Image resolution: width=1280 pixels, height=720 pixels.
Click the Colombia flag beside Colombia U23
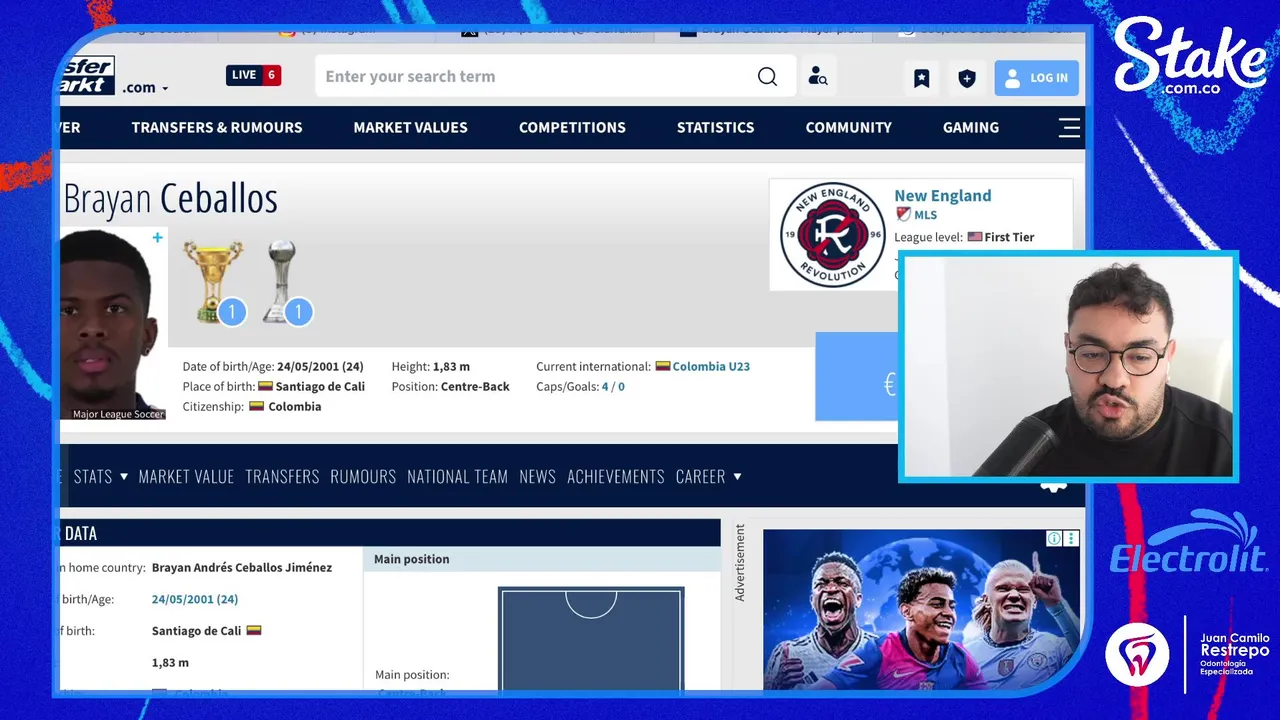(662, 366)
